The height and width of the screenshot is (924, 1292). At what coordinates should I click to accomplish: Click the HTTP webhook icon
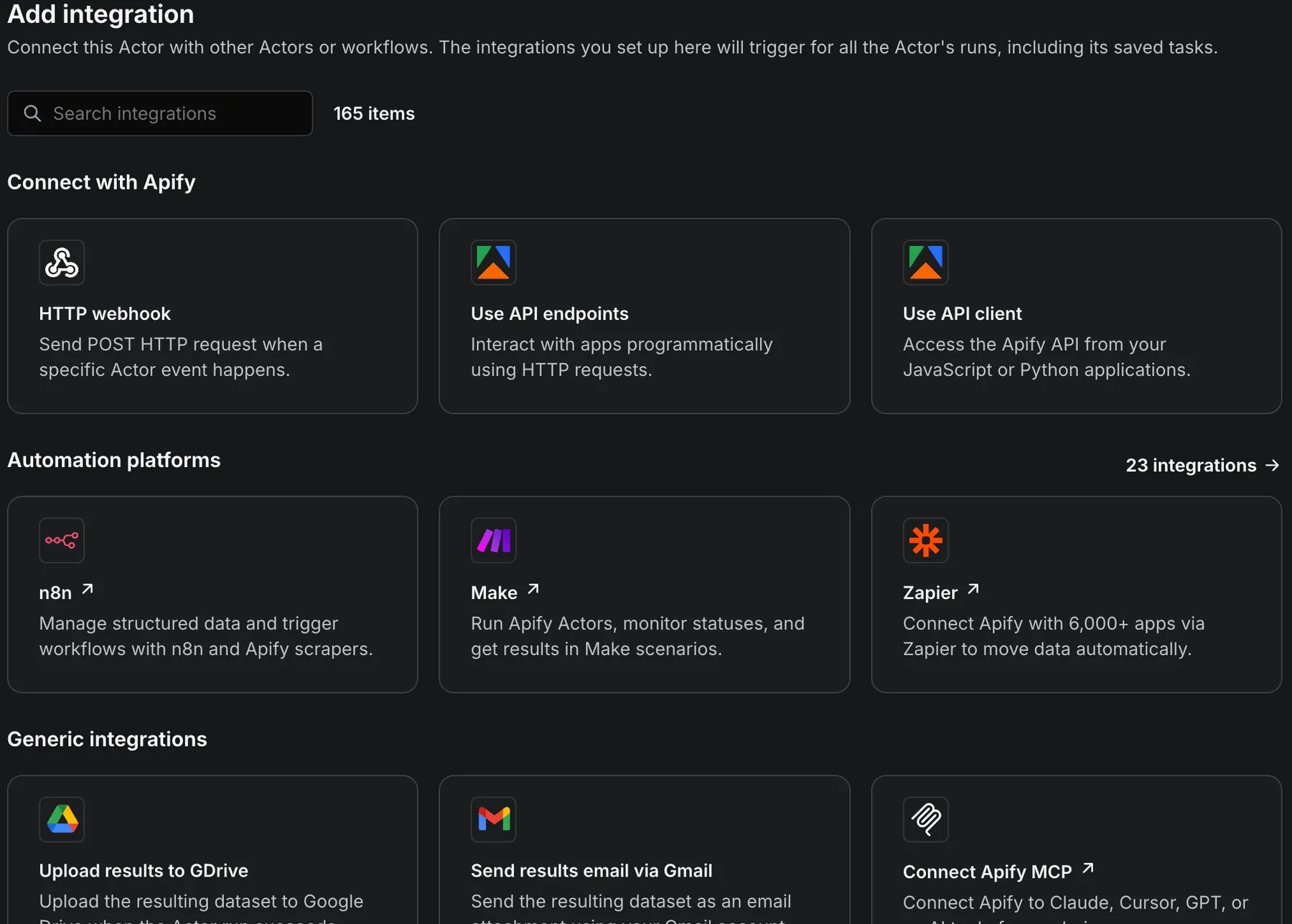point(62,263)
